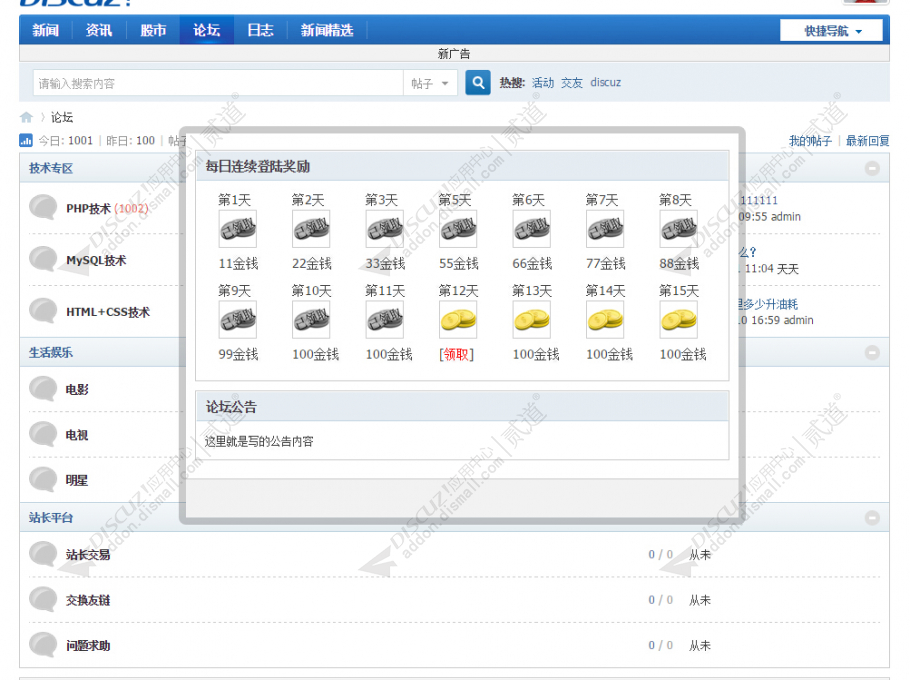Click the 论坛 breadcrumb link
Viewport: 910px width, 680px height.
(62, 117)
